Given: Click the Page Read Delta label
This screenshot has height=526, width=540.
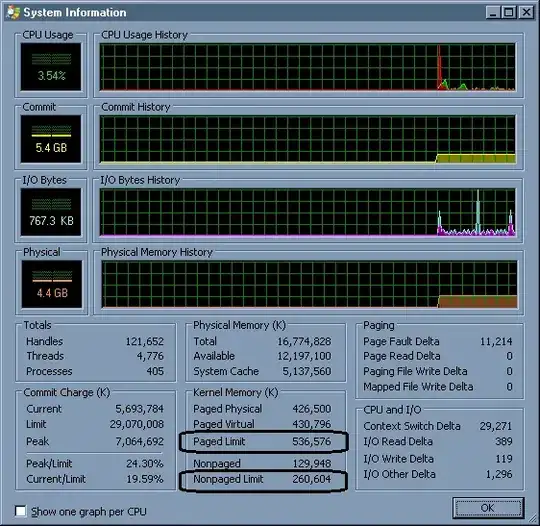Looking at the screenshot, I should [402, 356].
